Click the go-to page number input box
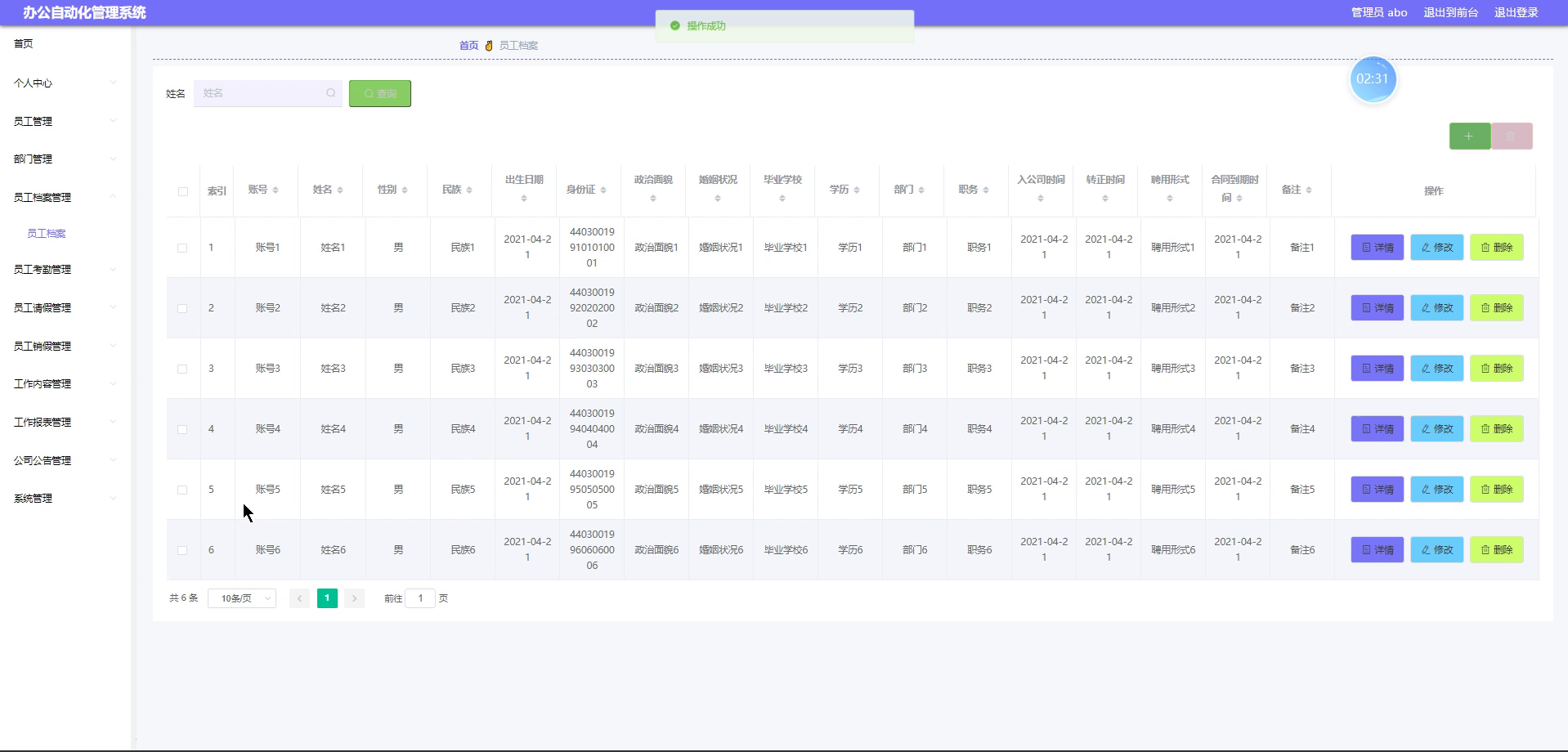The width and height of the screenshot is (1568, 752). [420, 598]
